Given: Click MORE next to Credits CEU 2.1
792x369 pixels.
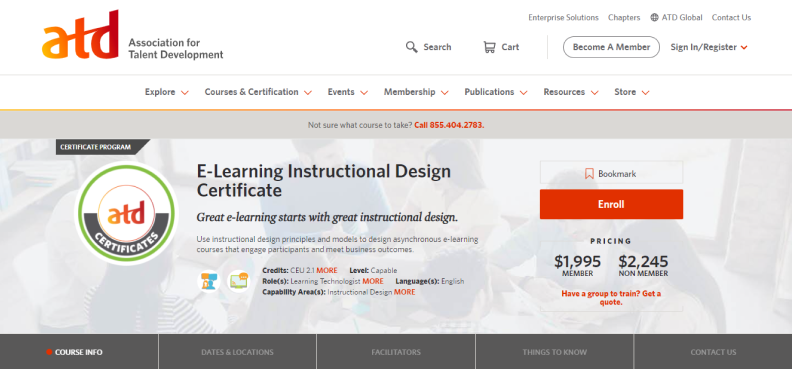Looking at the screenshot, I should coord(327,271).
